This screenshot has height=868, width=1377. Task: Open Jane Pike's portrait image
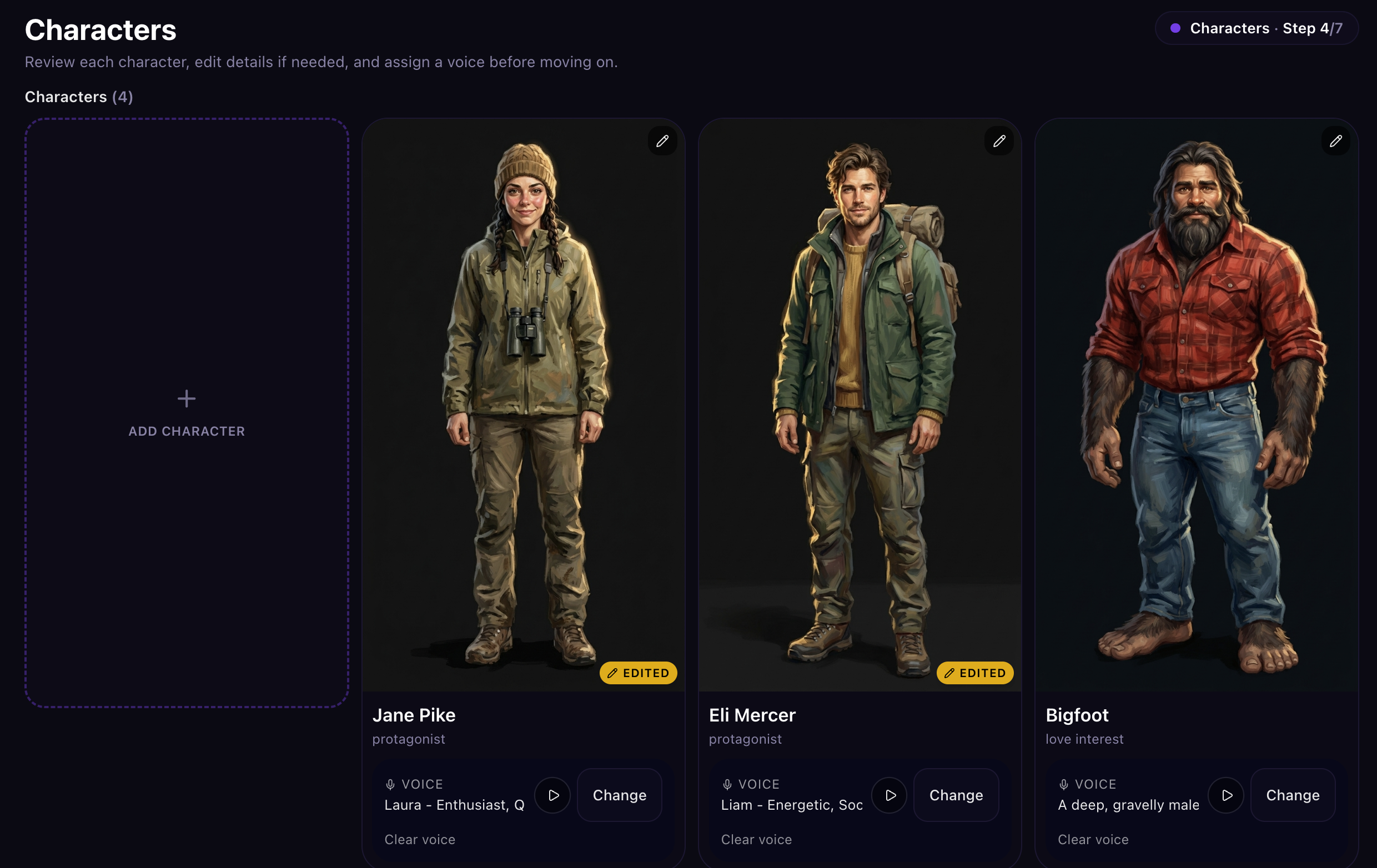523,405
